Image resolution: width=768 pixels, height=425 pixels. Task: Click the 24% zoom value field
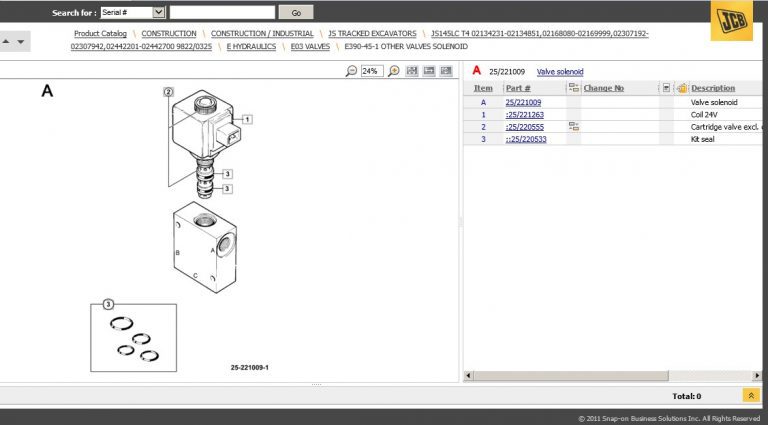372,71
